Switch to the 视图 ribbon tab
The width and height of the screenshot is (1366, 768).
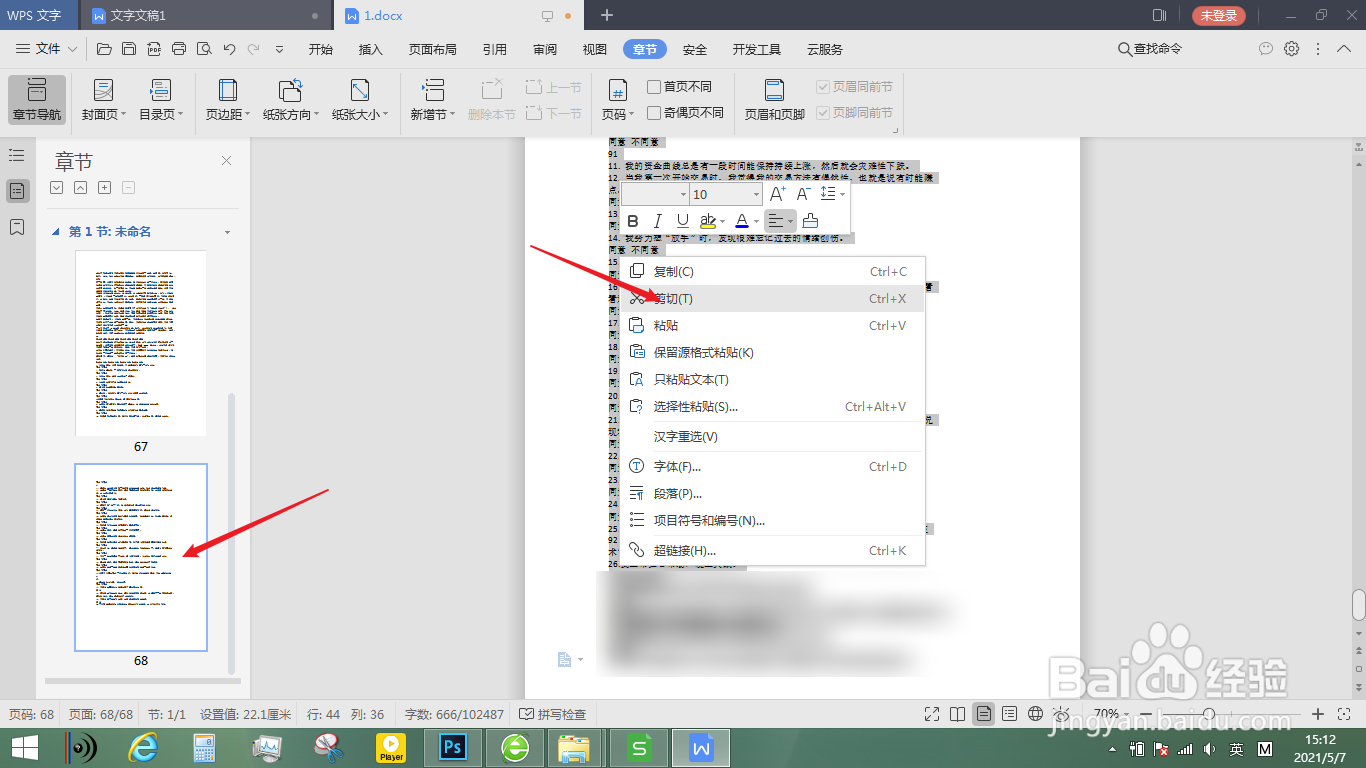click(595, 49)
